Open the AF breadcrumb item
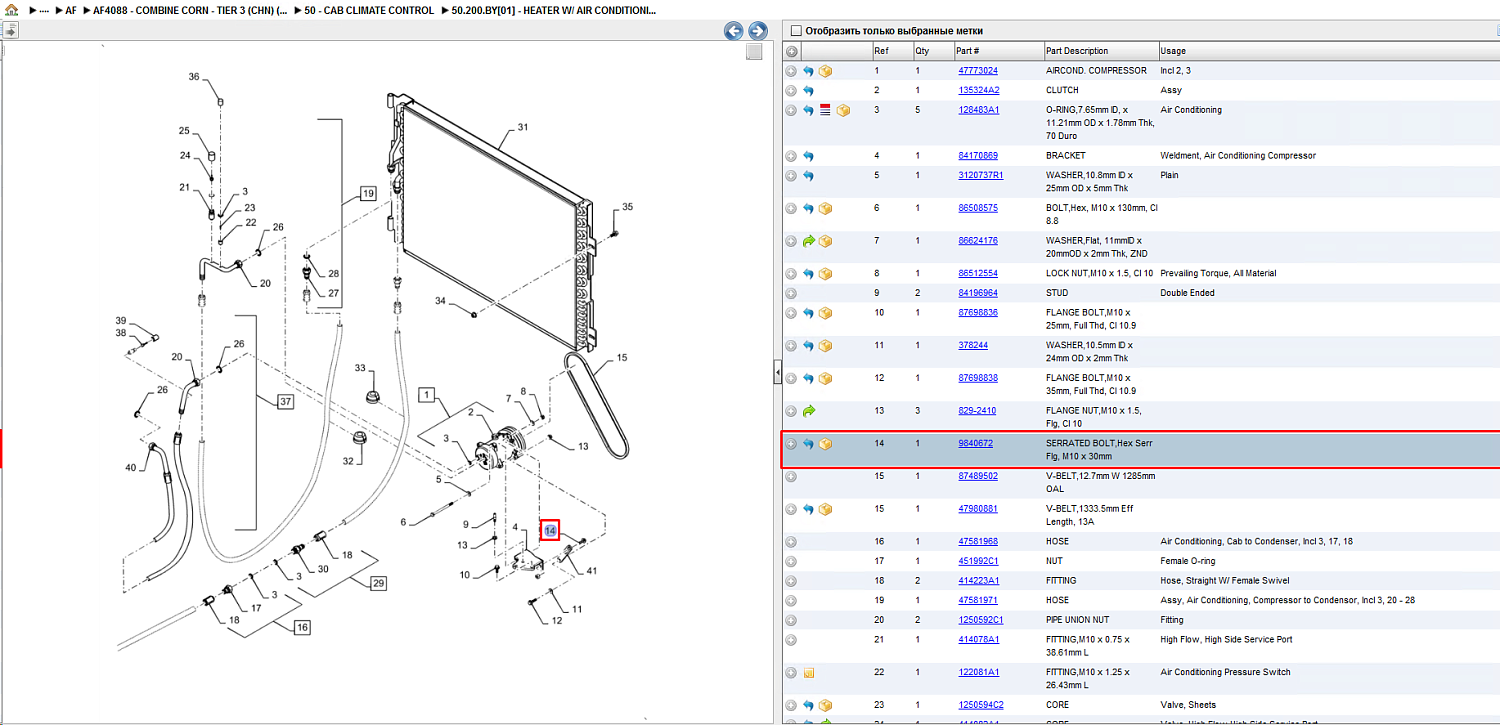 70,10
